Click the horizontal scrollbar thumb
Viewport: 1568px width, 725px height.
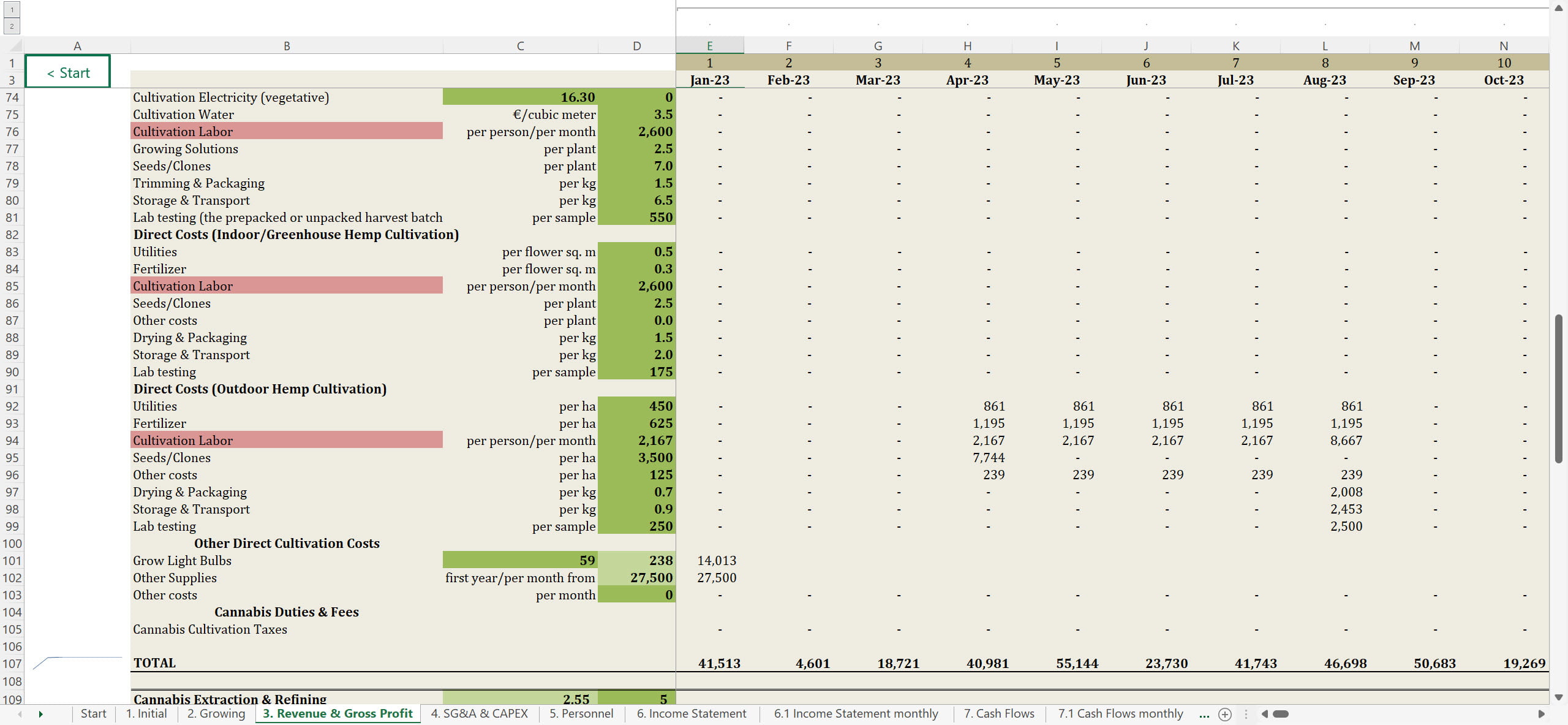coord(1281,714)
